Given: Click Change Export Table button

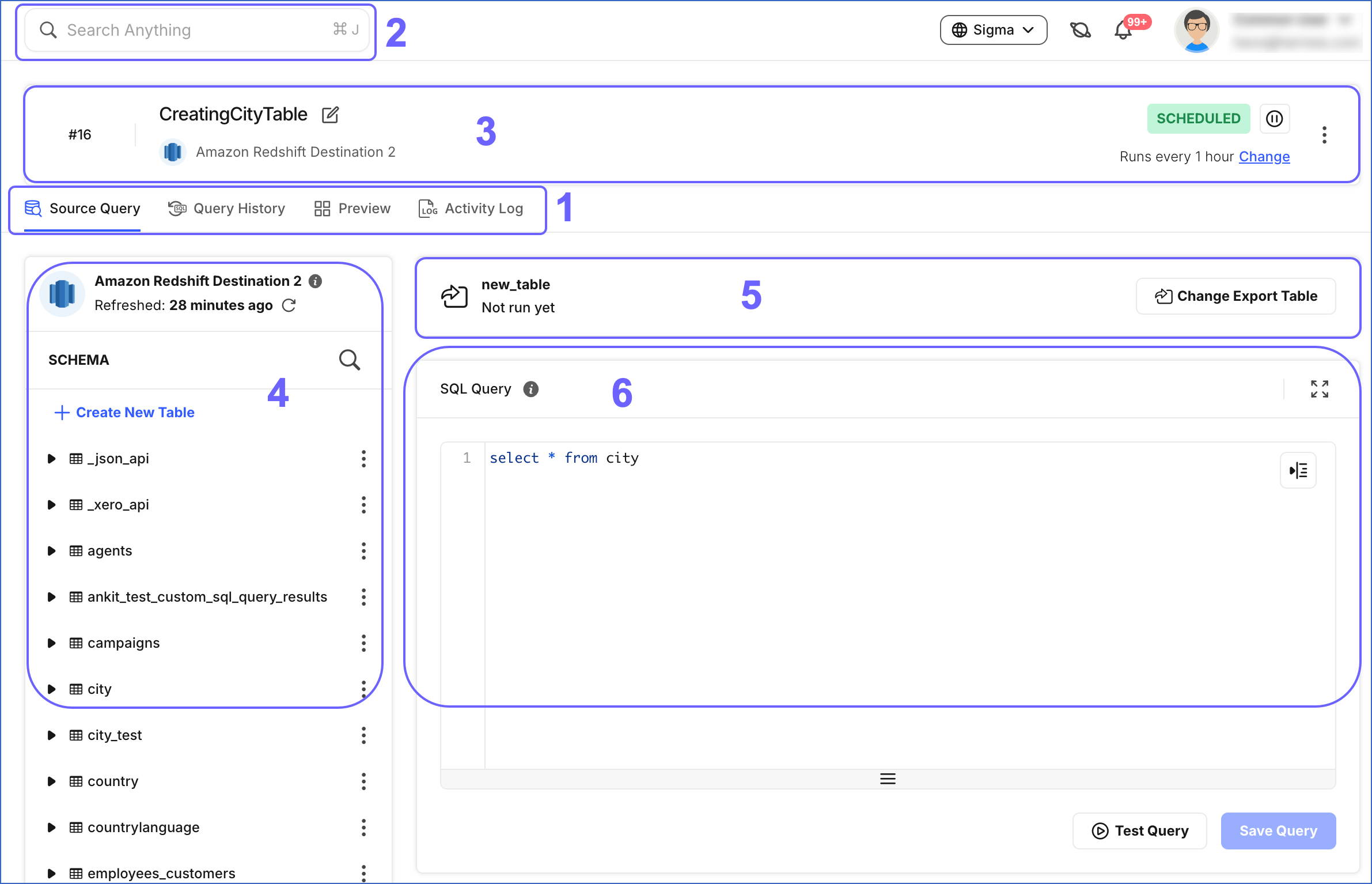Looking at the screenshot, I should tap(1235, 296).
